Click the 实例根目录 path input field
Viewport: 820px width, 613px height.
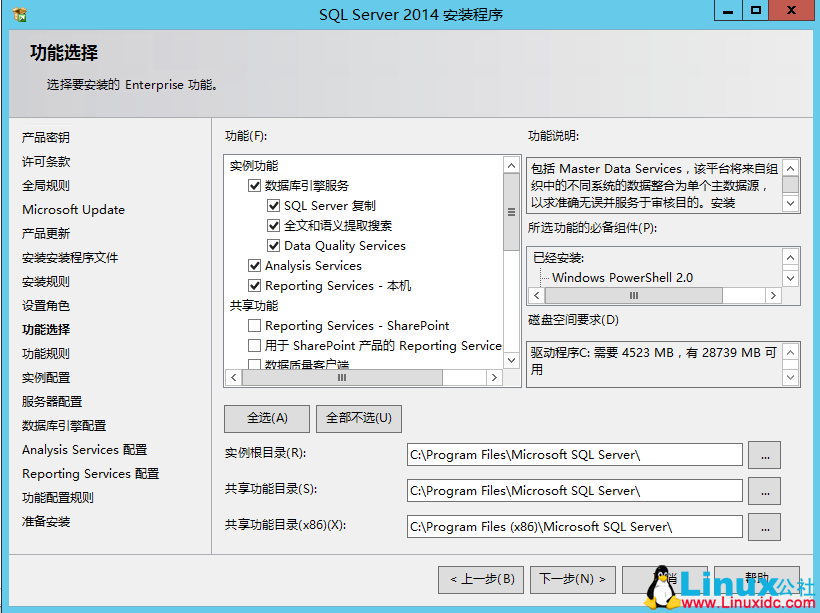tap(575, 455)
